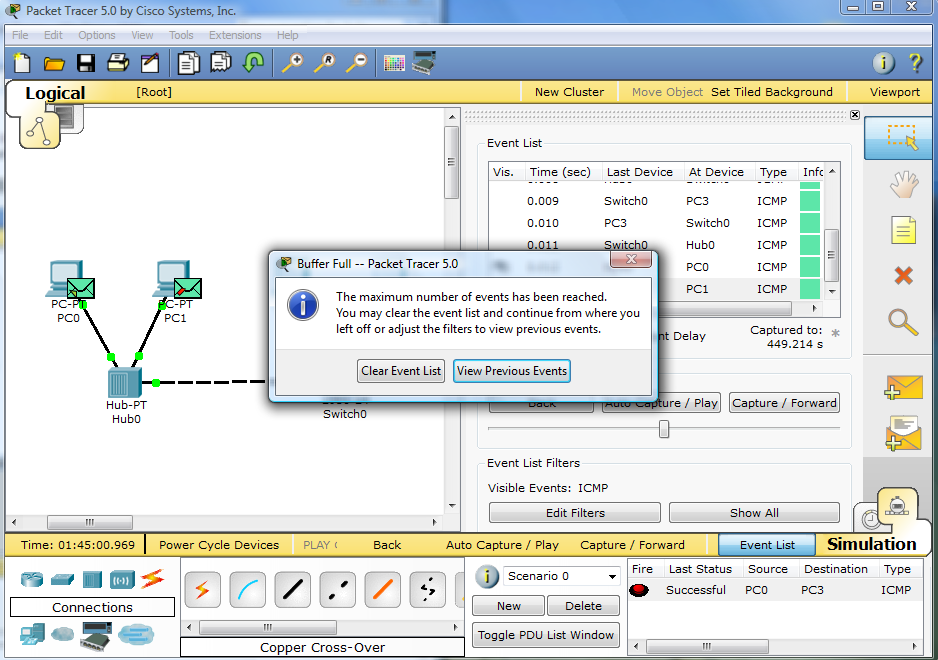Choose the Place Note tool

pos(903,230)
